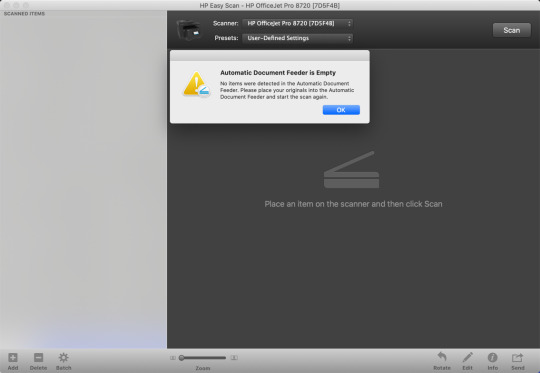This screenshot has width=540, height=373.
Task: Click the OK button in the dialog
Action: coord(341,110)
